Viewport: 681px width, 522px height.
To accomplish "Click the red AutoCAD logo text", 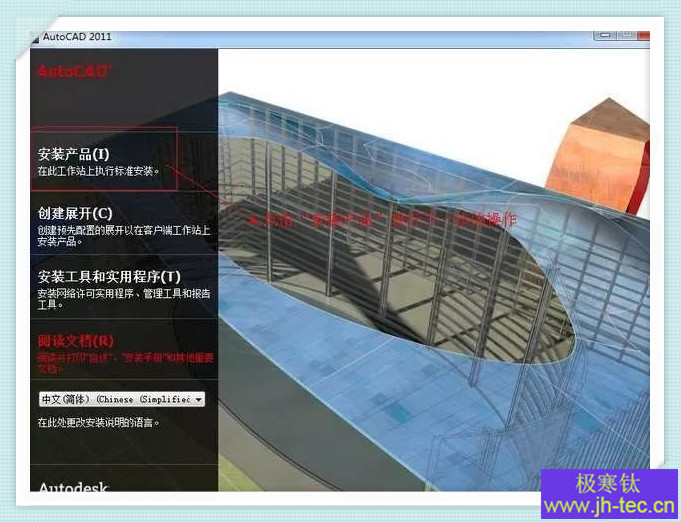I will tap(75, 71).
